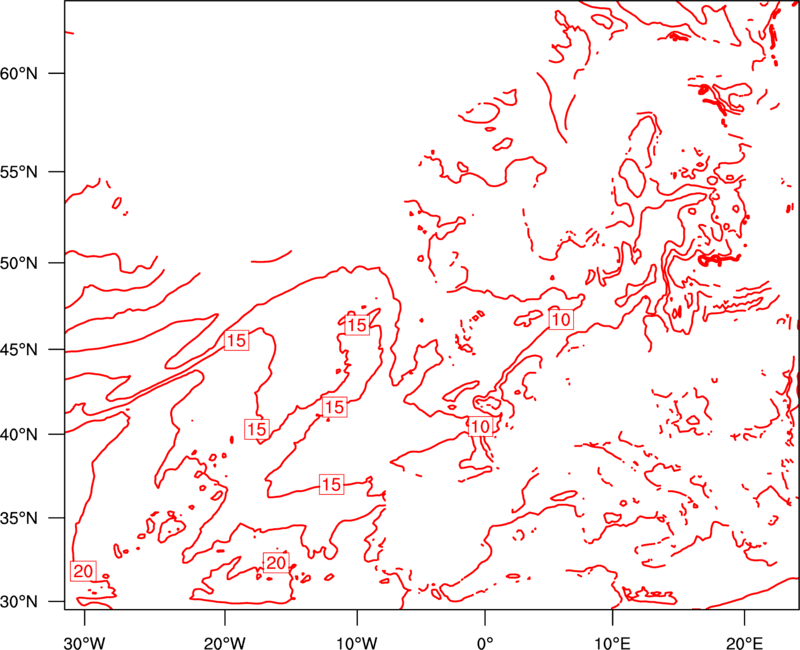Select the 20°W longitude axis label
Image resolution: width=800 pixels, height=650 pixels.
pos(225,643)
